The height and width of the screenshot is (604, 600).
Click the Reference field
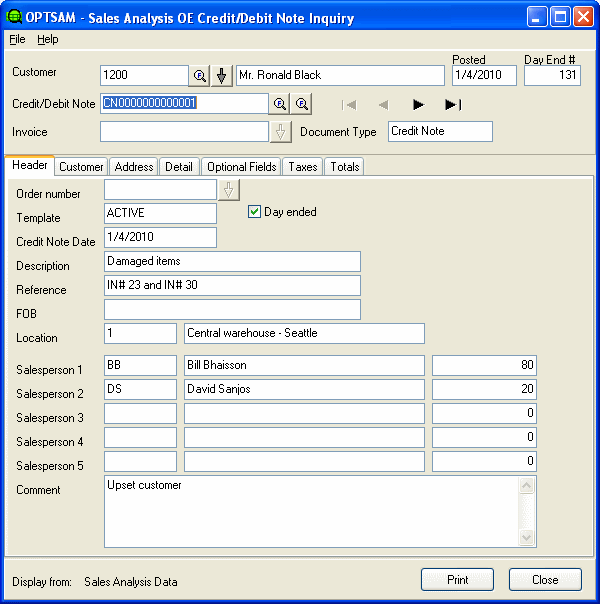point(232,285)
